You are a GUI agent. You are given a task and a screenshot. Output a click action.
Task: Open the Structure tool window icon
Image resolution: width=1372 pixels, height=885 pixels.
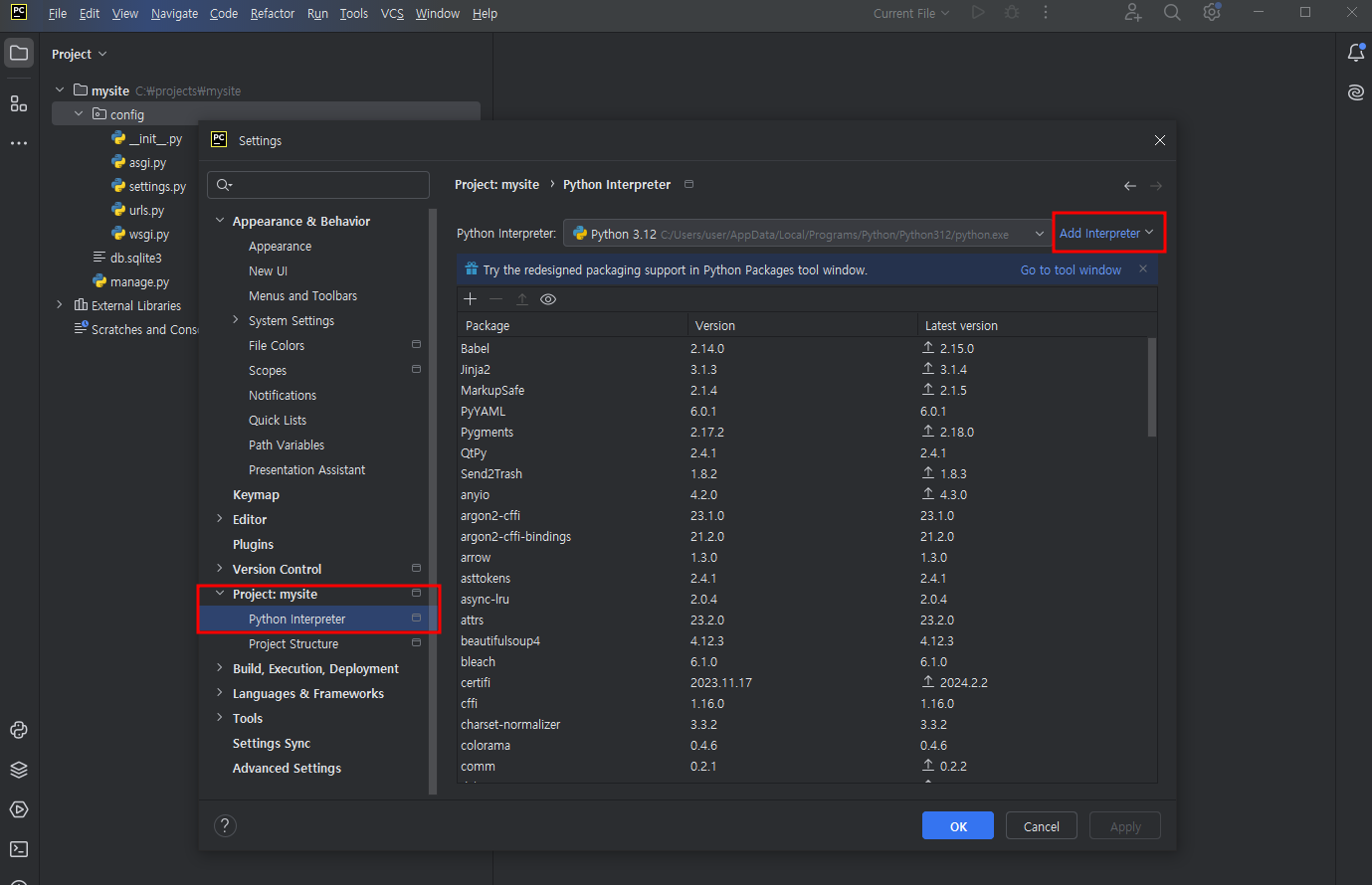point(19,103)
